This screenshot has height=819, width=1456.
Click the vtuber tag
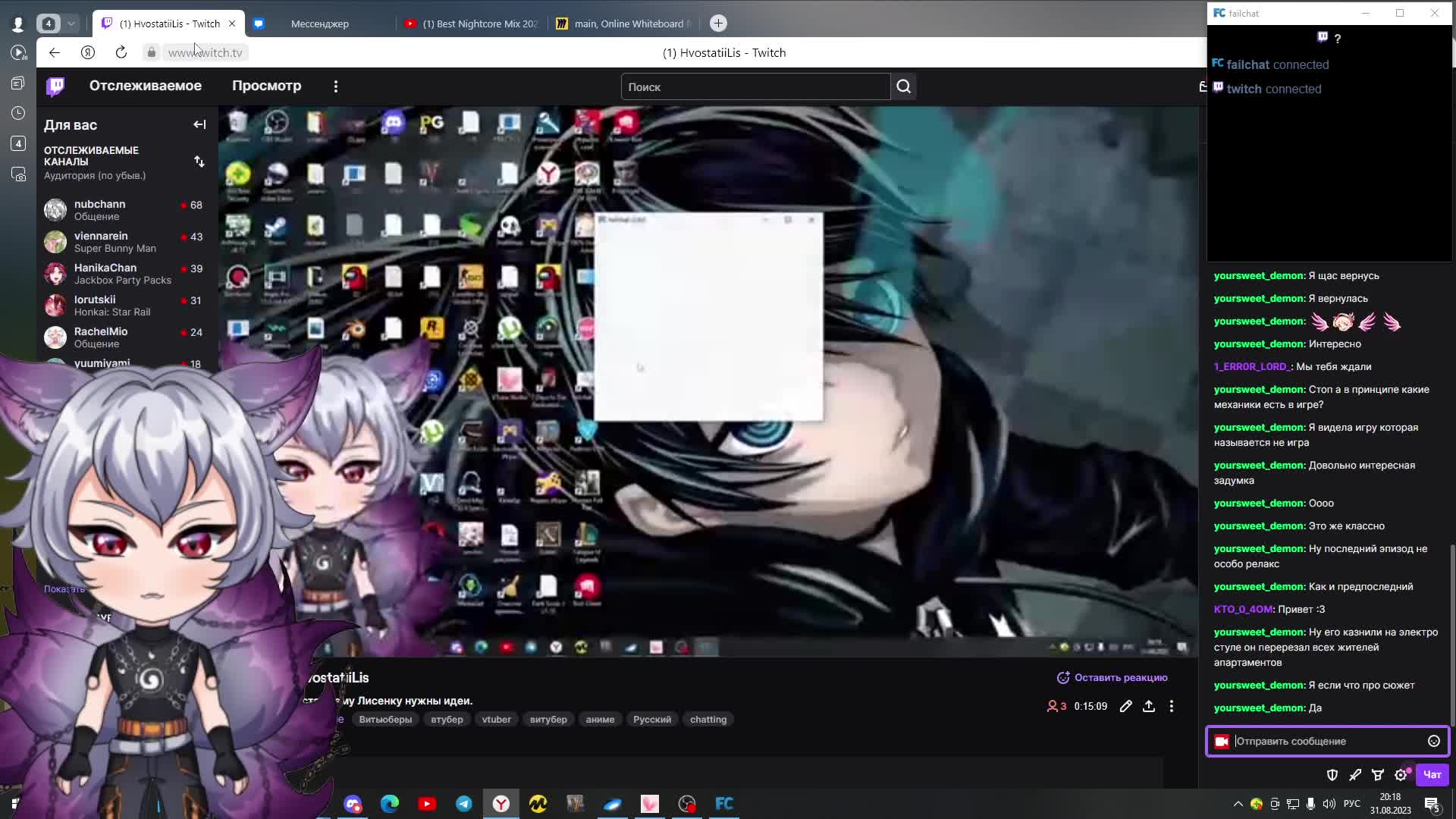click(x=497, y=719)
